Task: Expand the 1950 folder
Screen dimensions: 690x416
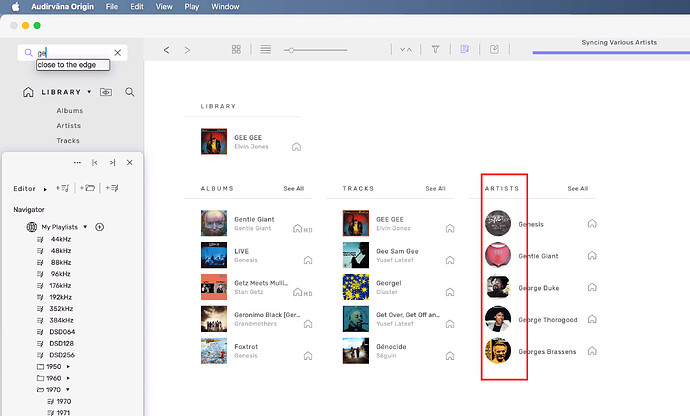Action: tap(68, 367)
